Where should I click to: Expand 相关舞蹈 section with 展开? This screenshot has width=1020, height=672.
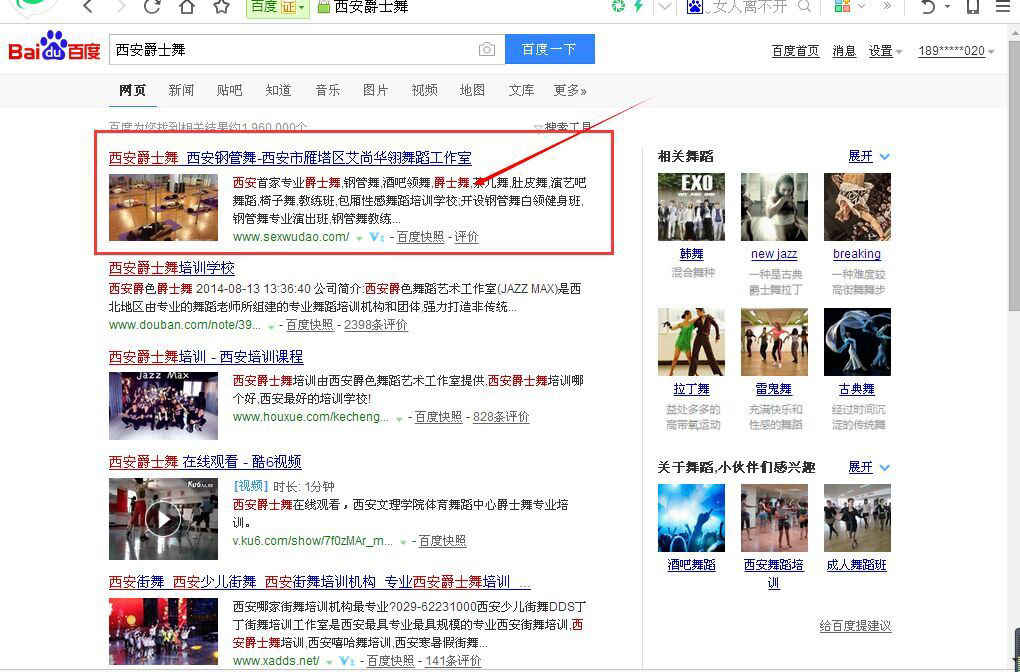click(x=868, y=156)
